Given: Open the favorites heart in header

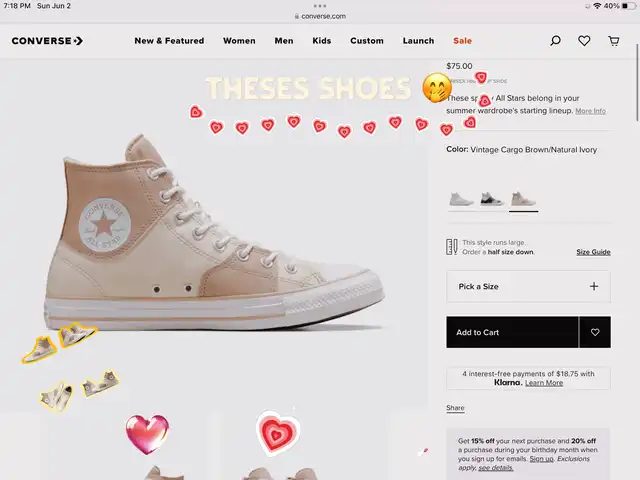Looking at the screenshot, I should 584,40.
